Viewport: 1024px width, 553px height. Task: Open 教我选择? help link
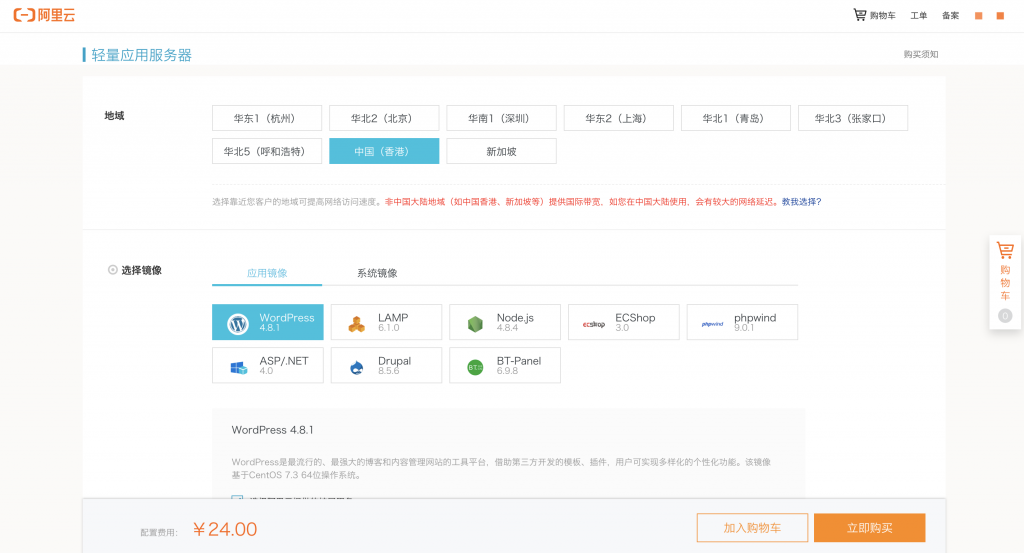[801, 202]
